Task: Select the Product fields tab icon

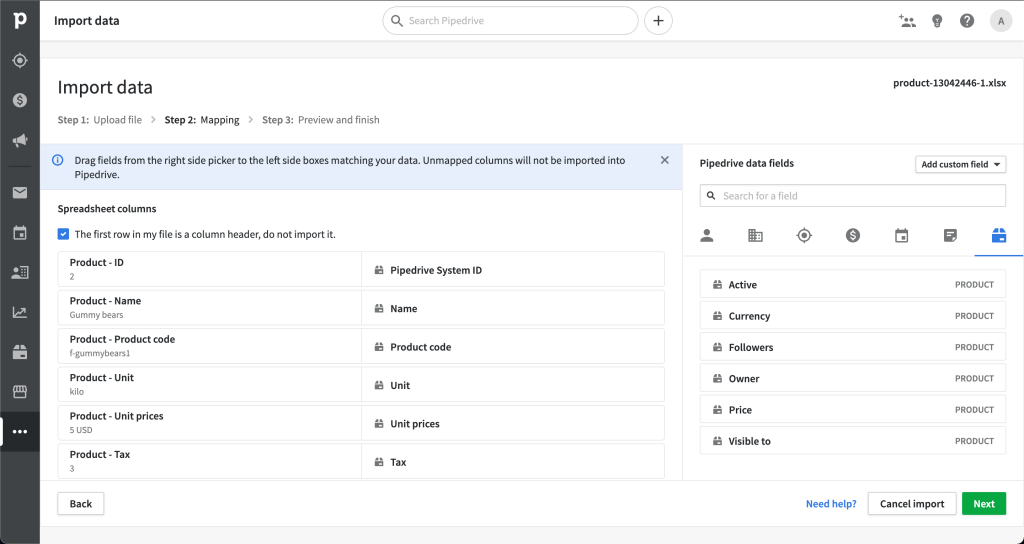Action: pyautogui.click(x=999, y=236)
